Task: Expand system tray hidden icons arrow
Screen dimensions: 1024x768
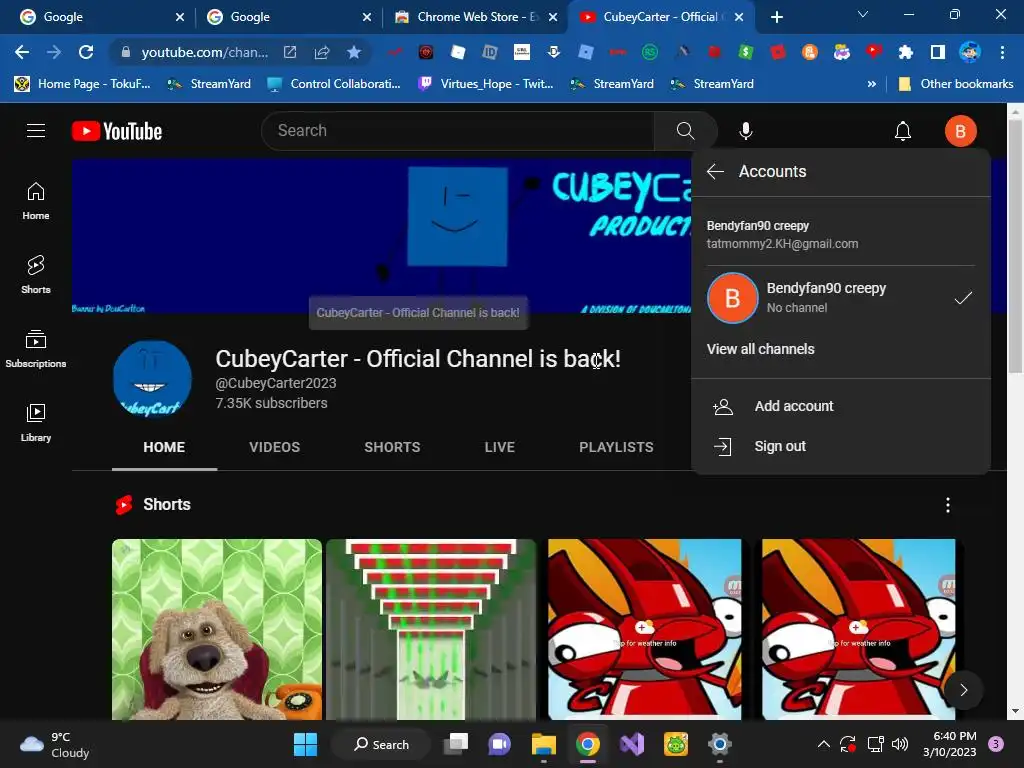Action: [824, 744]
